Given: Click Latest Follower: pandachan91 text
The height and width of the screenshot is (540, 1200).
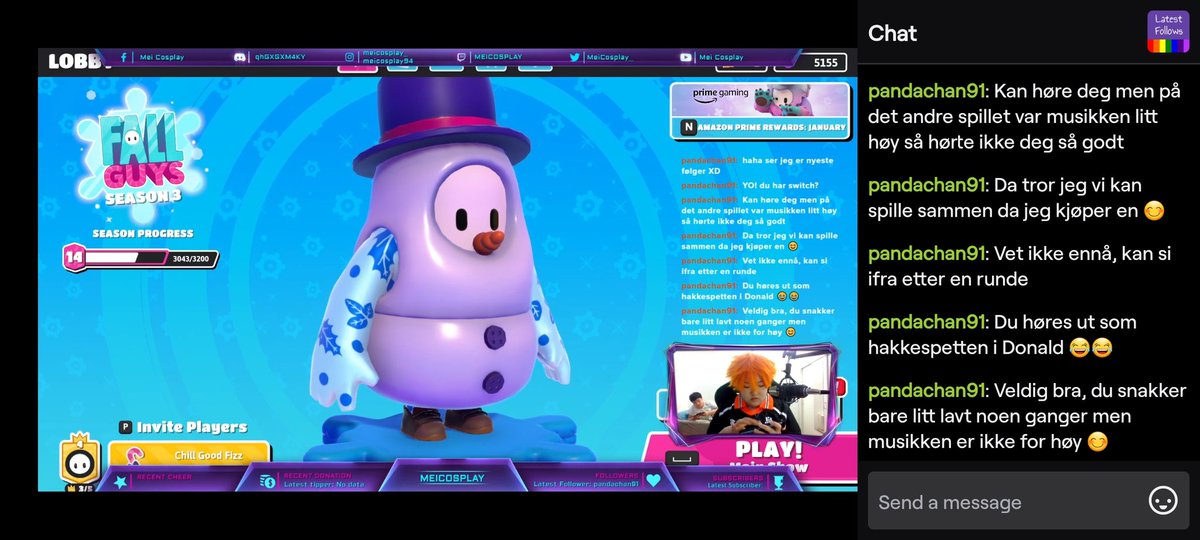Looking at the screenshot, I should tap(587, 484).
